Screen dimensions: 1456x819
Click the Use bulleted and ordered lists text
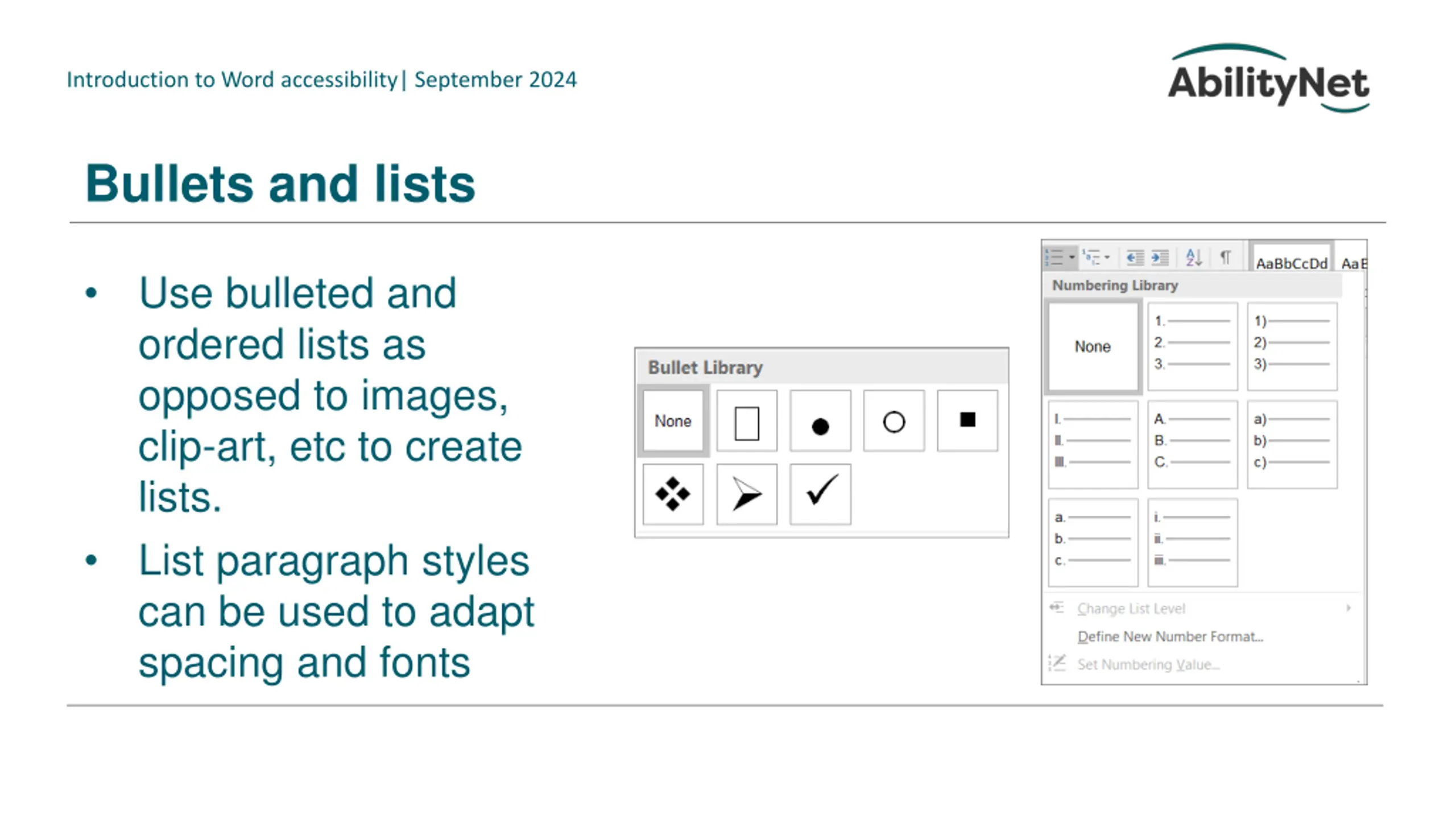click(330, 395)
